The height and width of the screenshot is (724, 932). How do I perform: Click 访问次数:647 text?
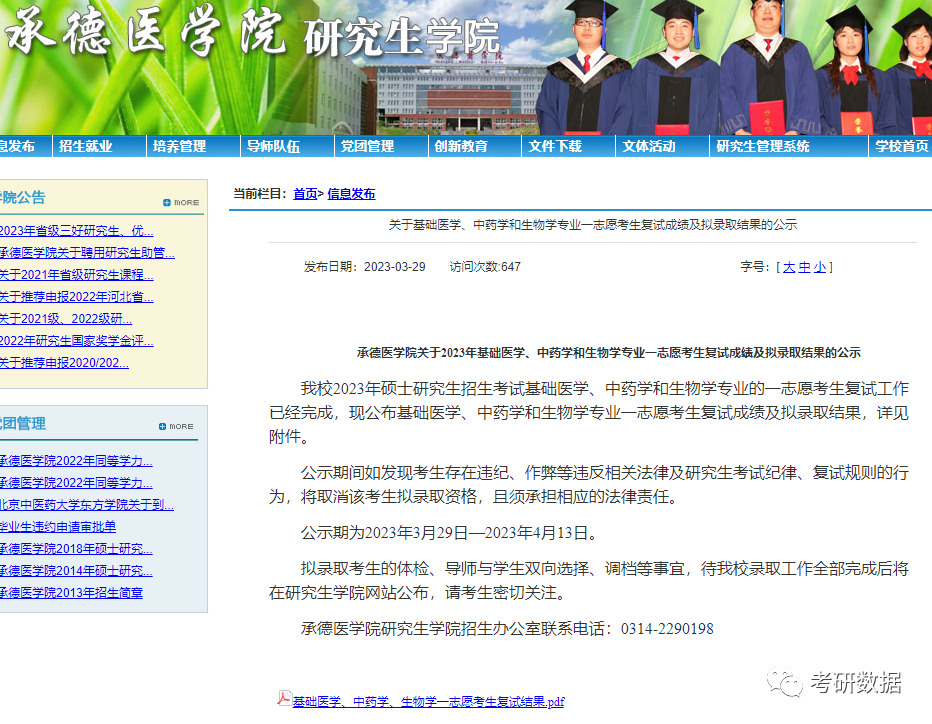pos(485,267)
